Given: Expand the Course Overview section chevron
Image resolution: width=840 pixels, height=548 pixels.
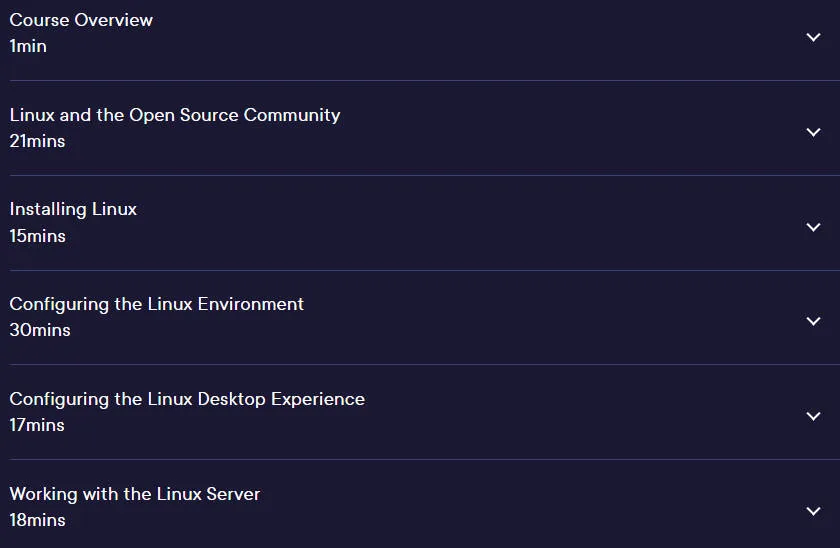Looking at the screenshot, I should tap(813, 37).
